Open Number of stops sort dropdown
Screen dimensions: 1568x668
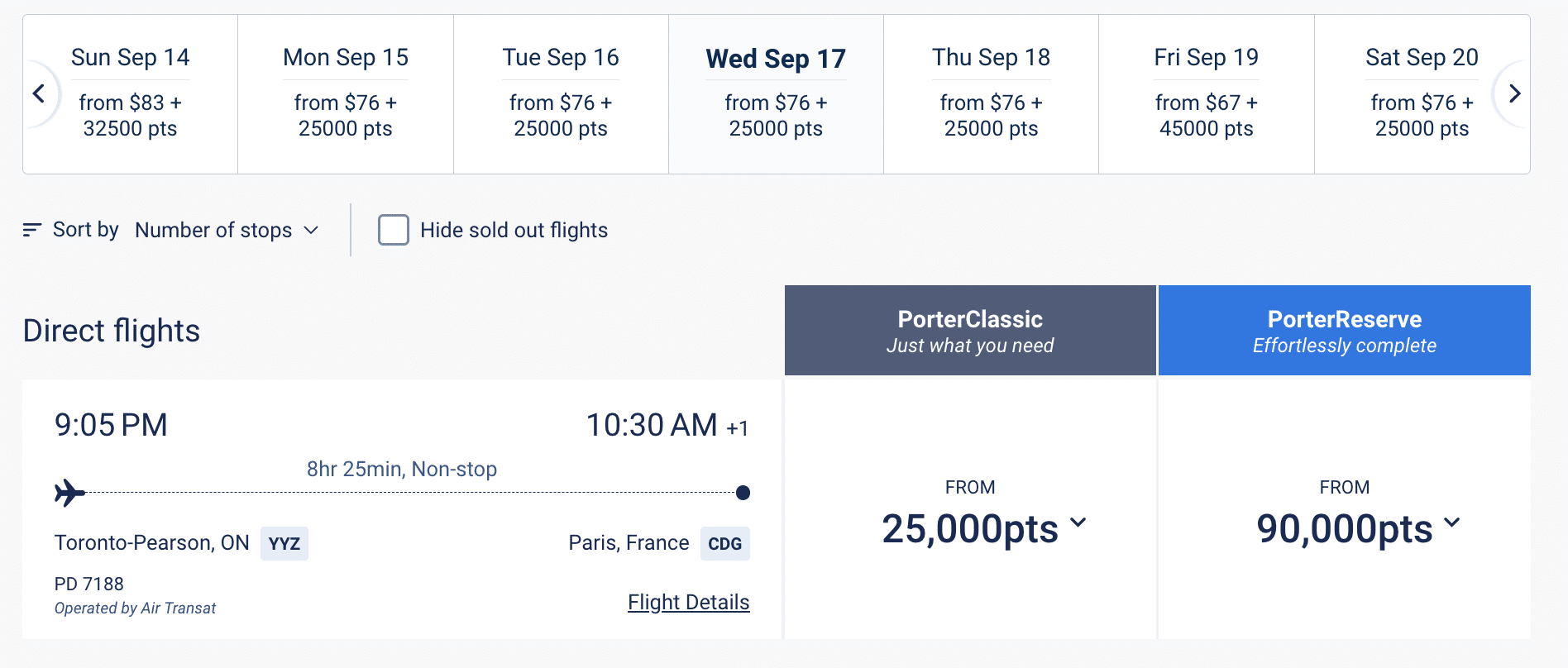coord(227,230)
